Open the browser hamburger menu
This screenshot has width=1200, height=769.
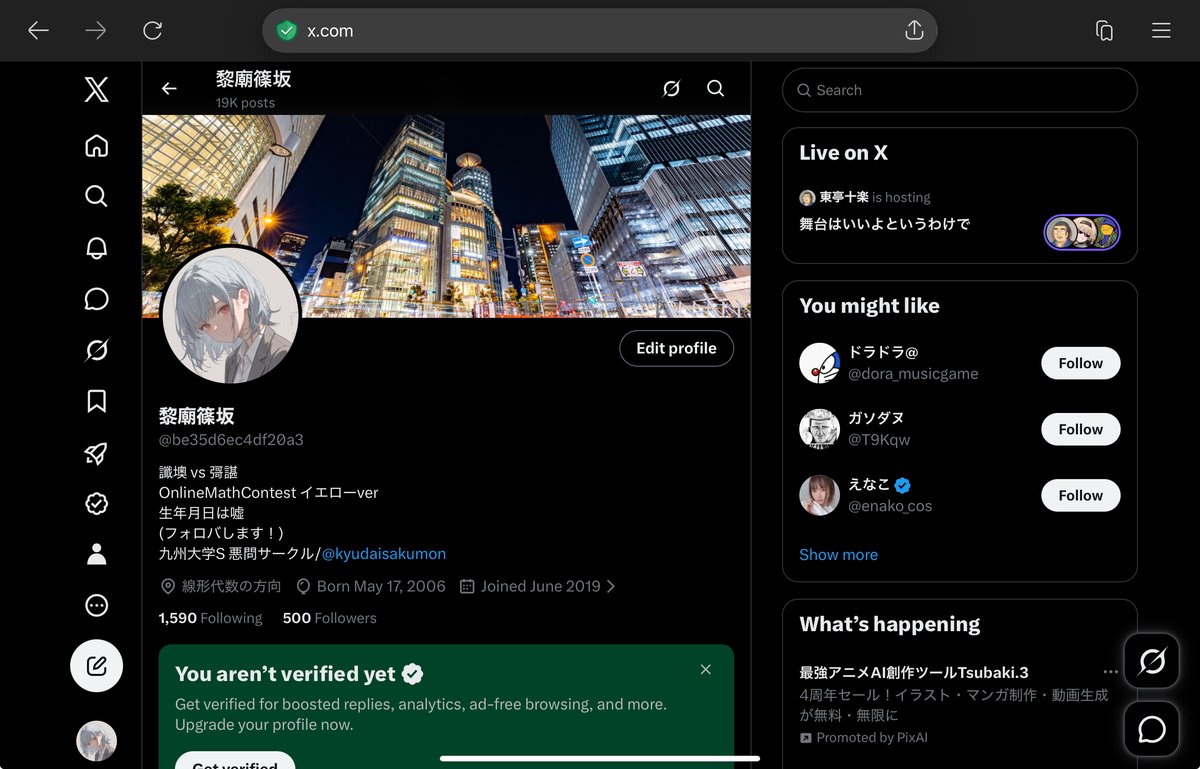click(x=1161, y=31)
